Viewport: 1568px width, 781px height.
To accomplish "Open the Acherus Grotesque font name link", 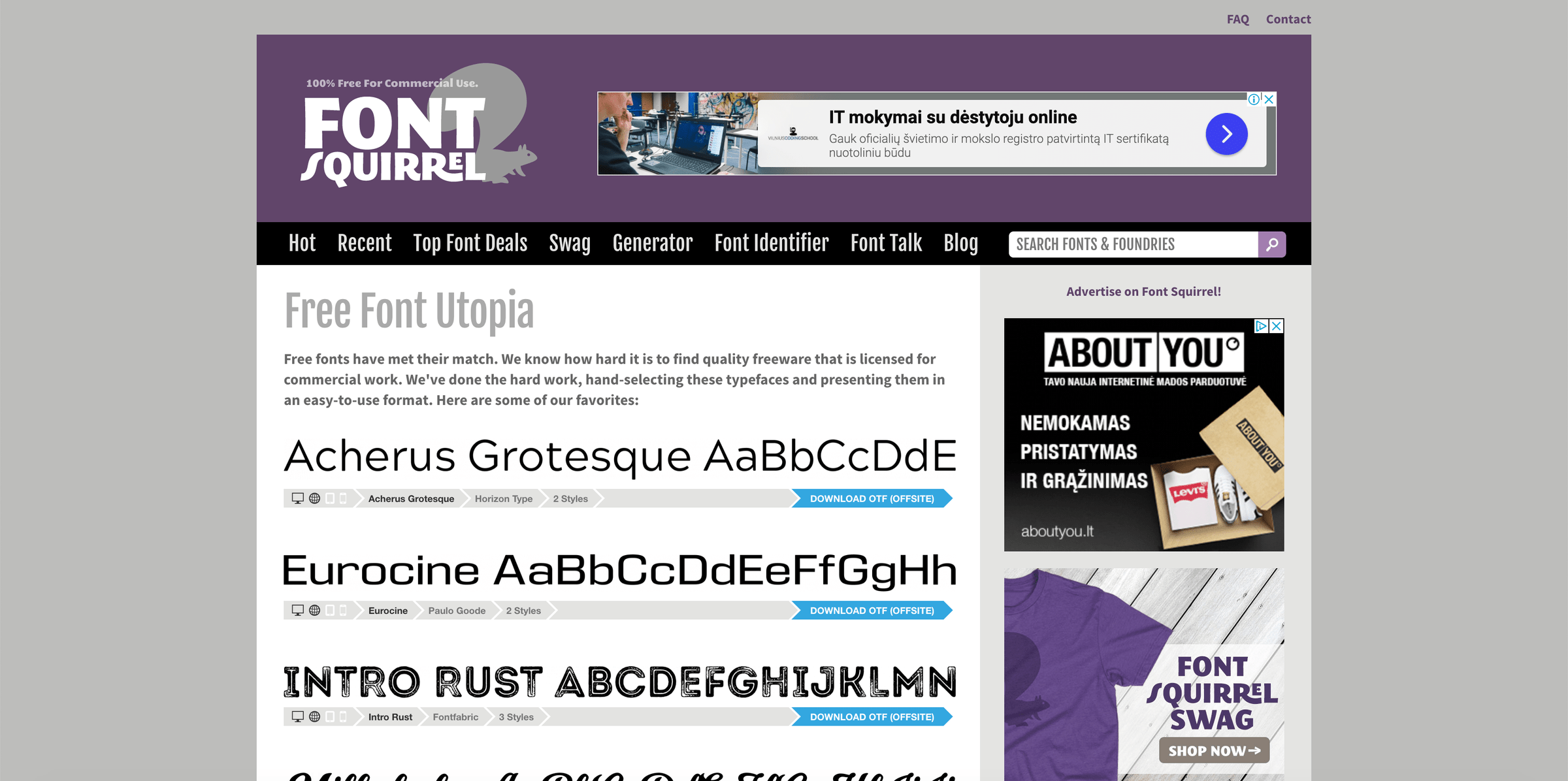I will pos(411,498).
